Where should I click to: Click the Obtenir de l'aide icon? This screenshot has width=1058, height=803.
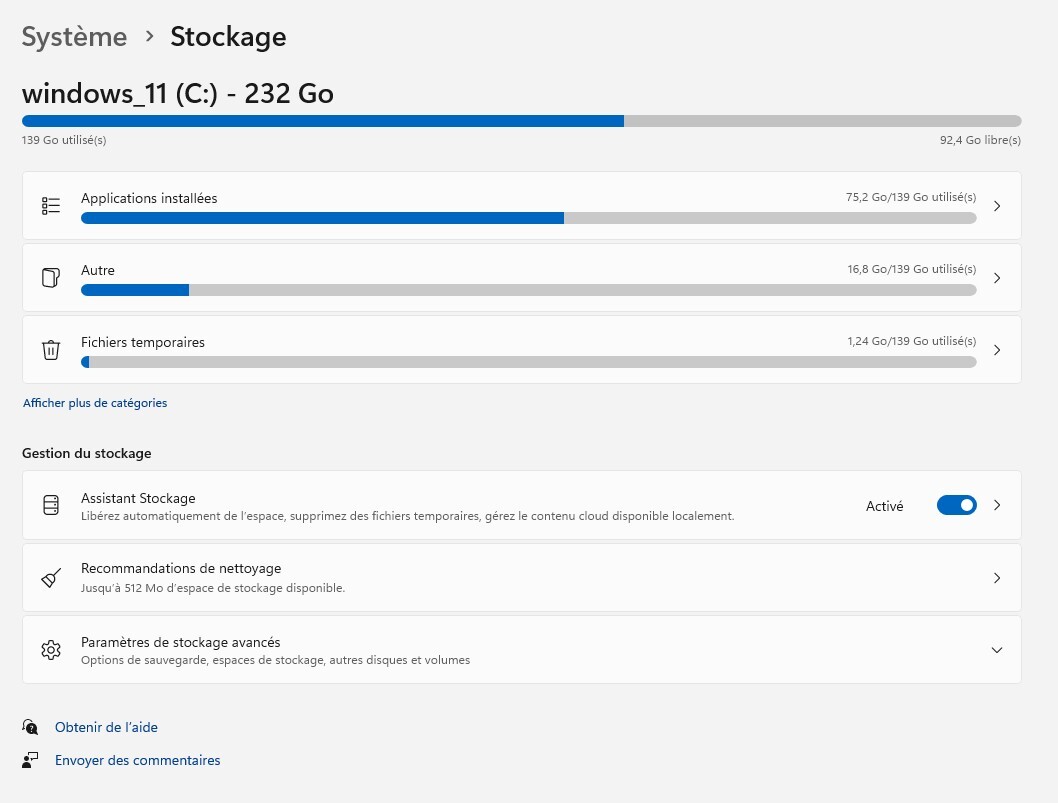(x=31, y=727)
